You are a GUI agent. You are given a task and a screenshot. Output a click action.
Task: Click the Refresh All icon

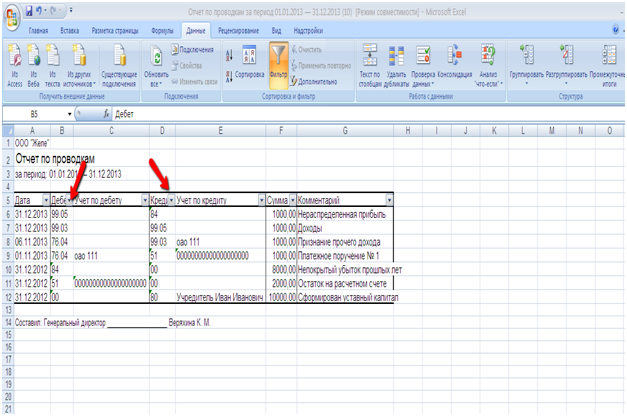point(156,60)
